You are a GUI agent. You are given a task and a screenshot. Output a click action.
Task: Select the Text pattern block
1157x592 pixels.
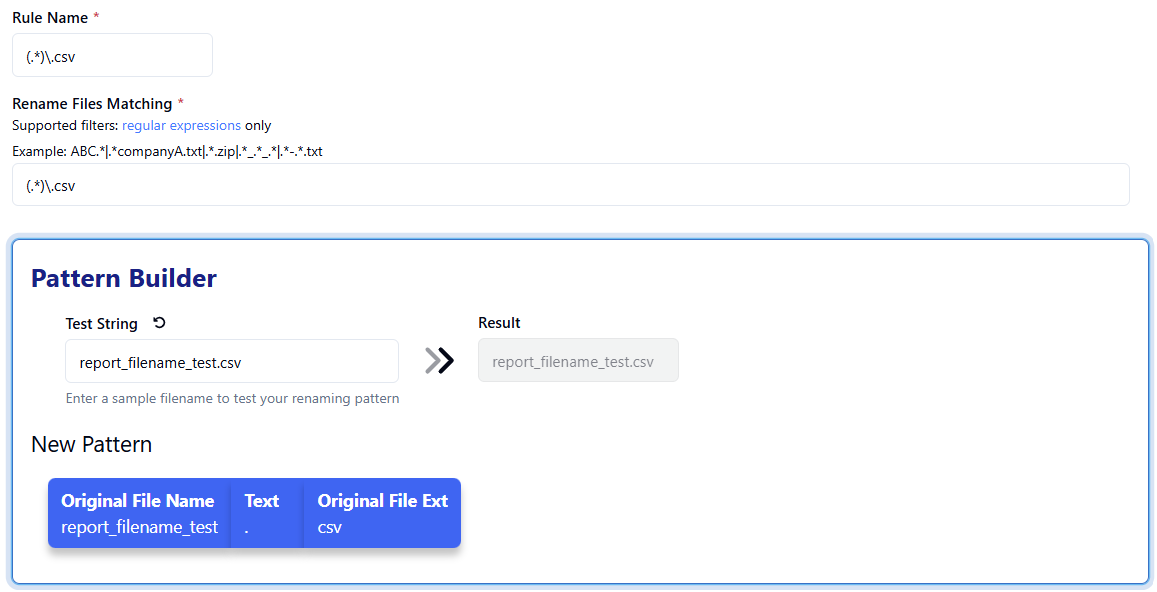point(266,513)
